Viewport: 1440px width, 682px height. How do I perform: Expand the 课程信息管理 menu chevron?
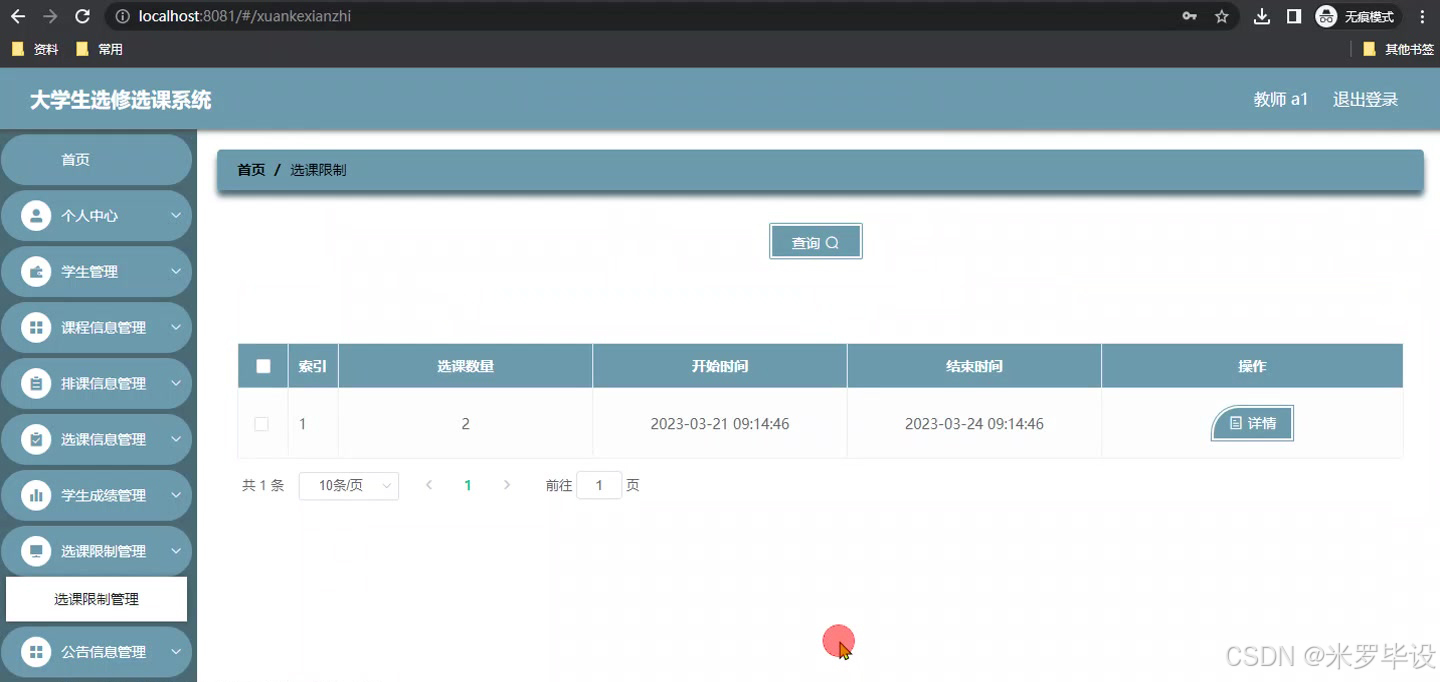click(x=175, y=327)
